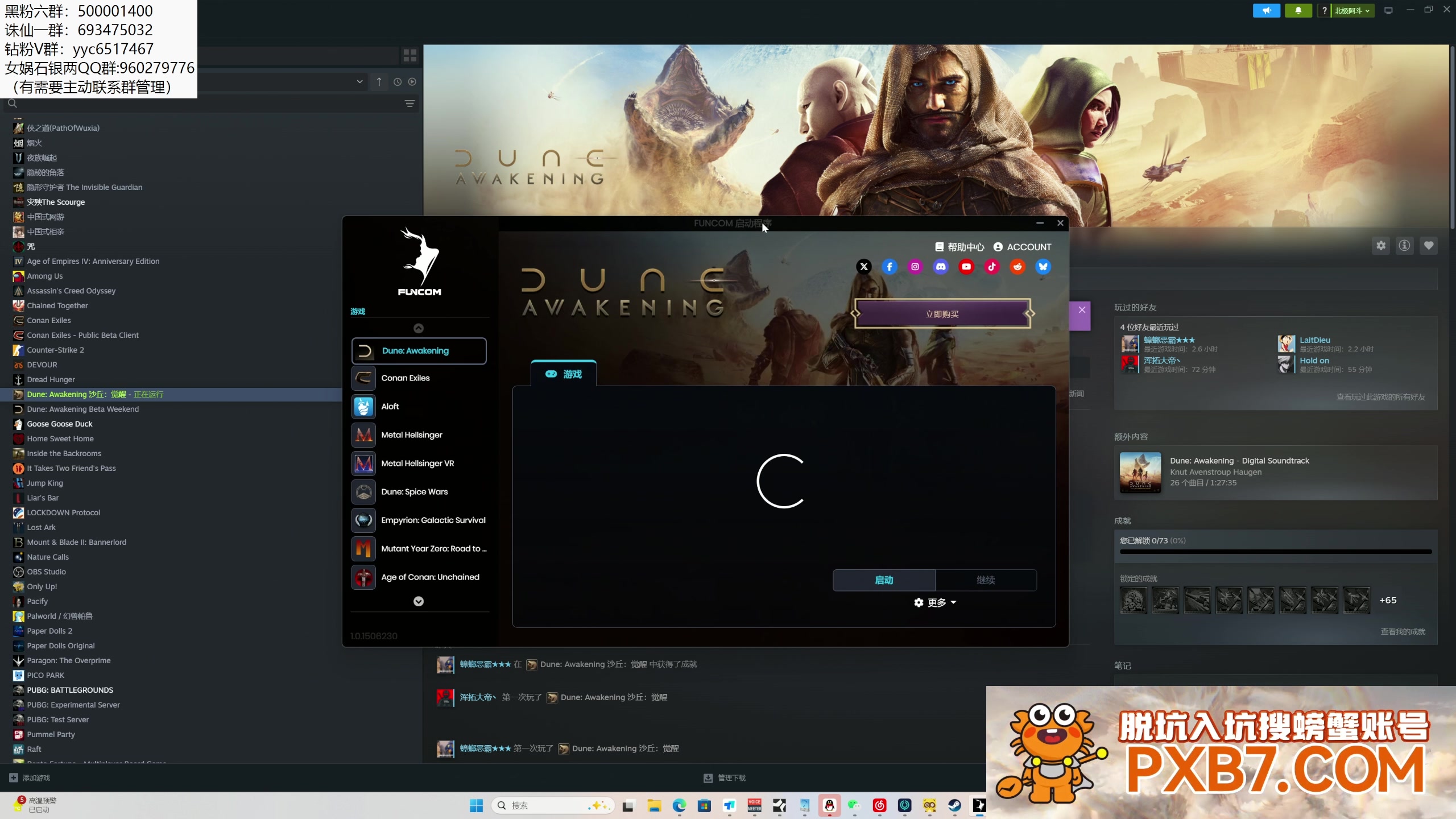Open library filter options icon
The image size is (1456, 819).
point(409,104)
